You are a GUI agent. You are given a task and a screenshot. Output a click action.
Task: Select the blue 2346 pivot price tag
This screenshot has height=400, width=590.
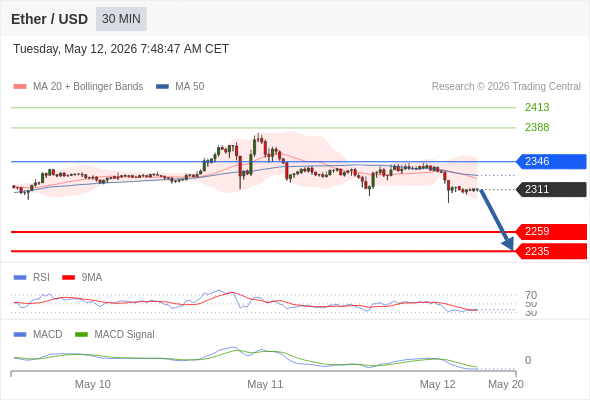[551, 161]
